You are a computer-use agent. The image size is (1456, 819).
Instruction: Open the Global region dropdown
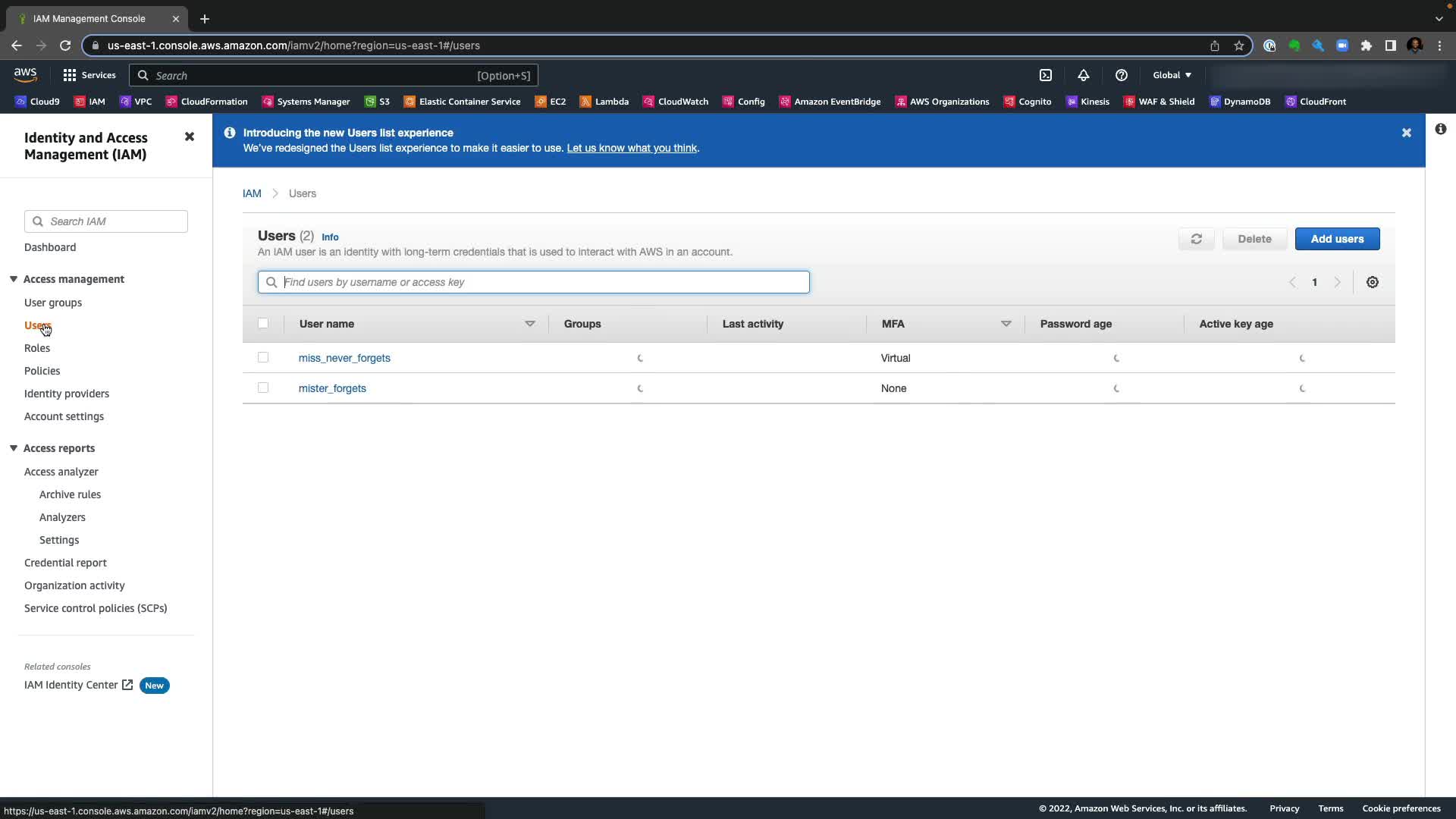tap(1172, 75)
